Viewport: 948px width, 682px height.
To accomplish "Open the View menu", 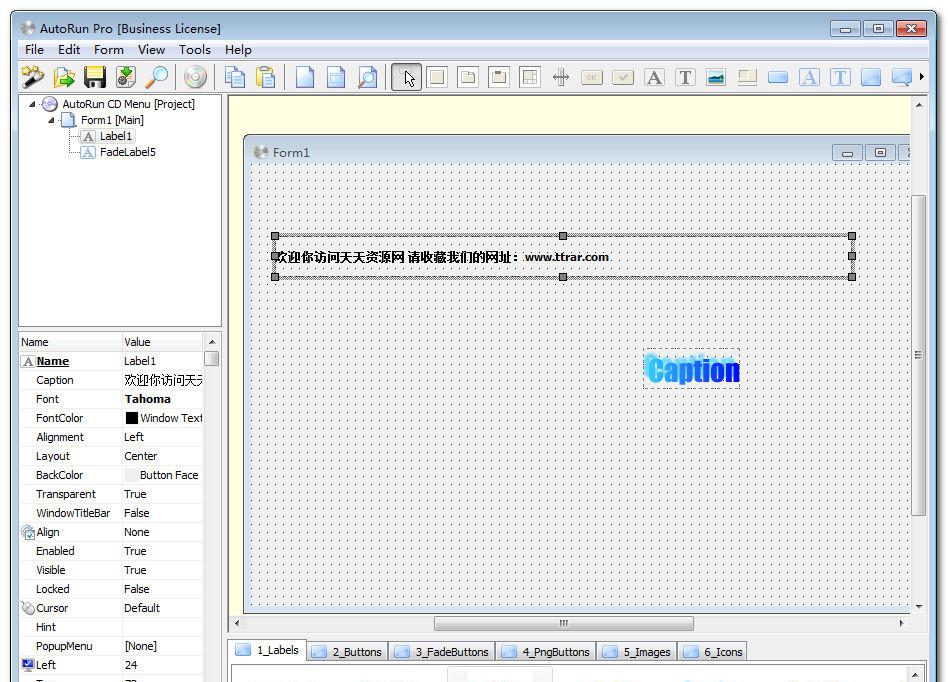I will (x=151, y=50).
